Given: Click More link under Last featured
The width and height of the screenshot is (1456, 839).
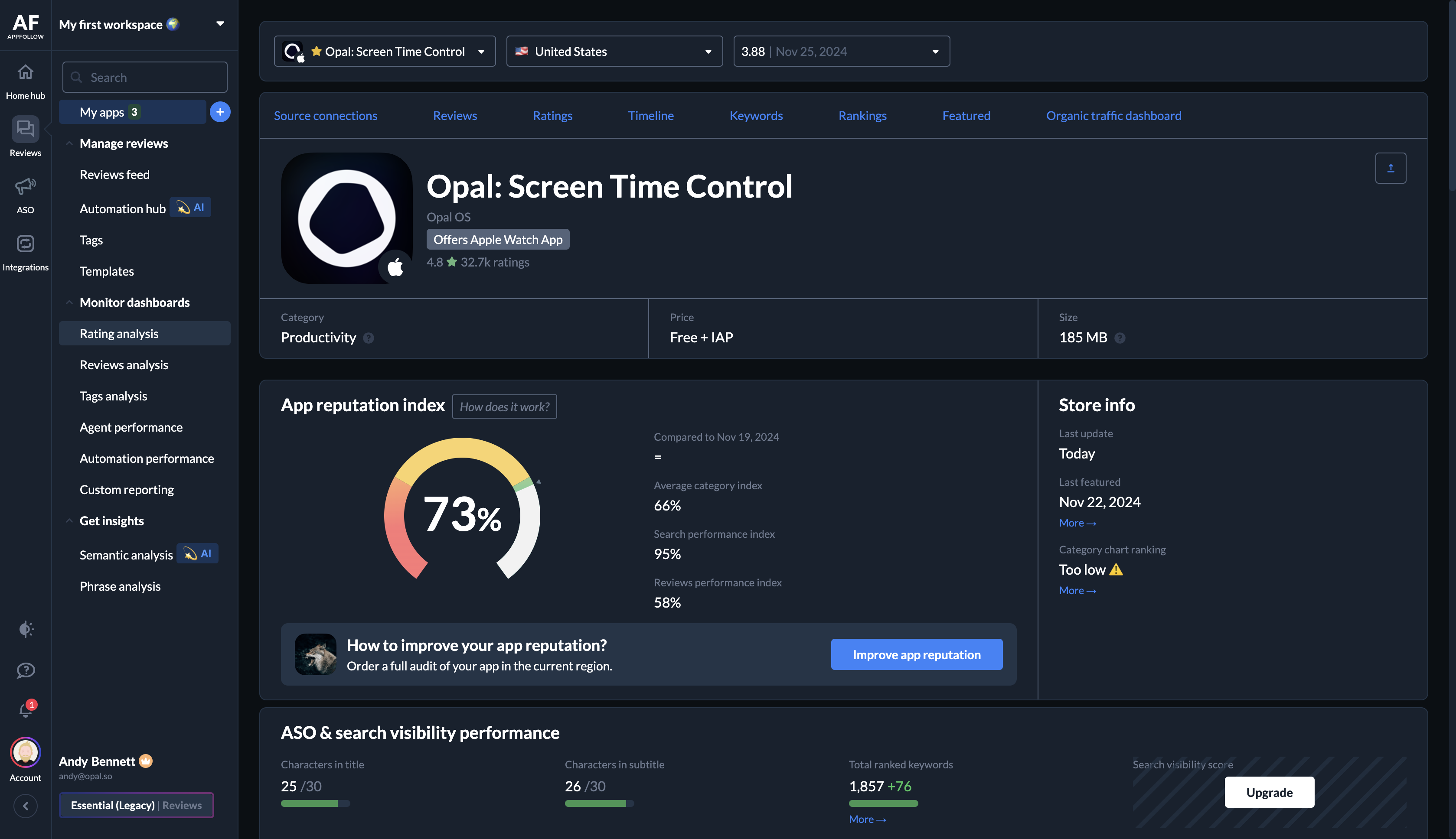Looking at the screenshot, I should [1077, 523].
